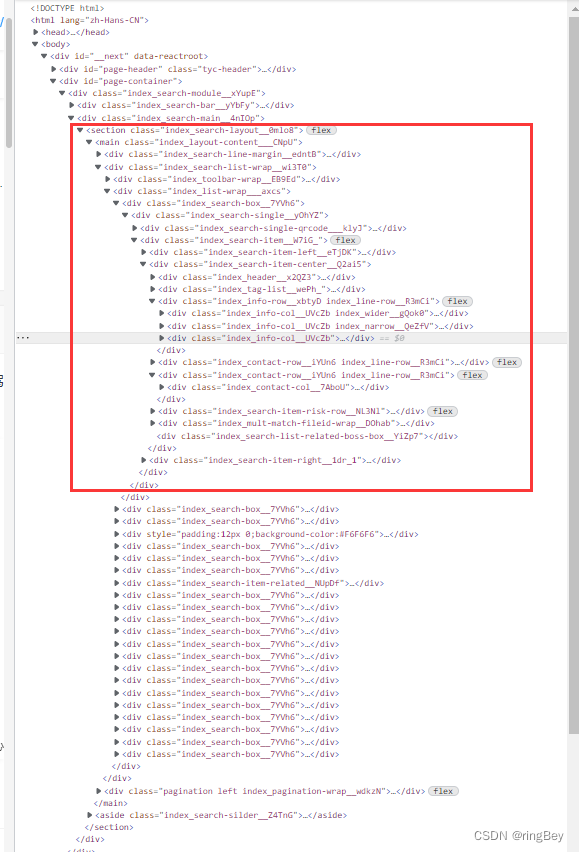
Task: Toggle flex badge on collapsed index_contact-row line
Action: tap(507, 362)
